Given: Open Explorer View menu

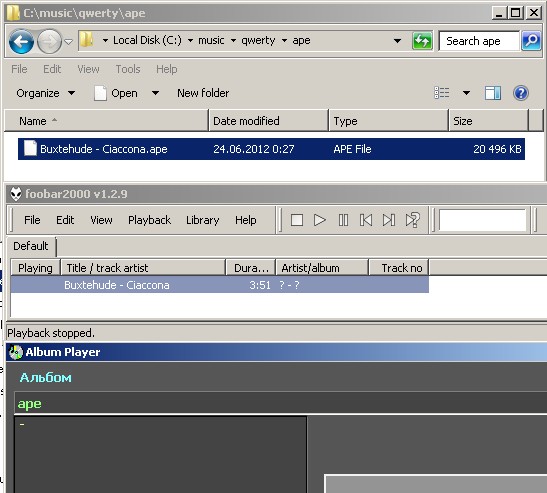Looking at the screenshot, I should click(x=88, y=69).
